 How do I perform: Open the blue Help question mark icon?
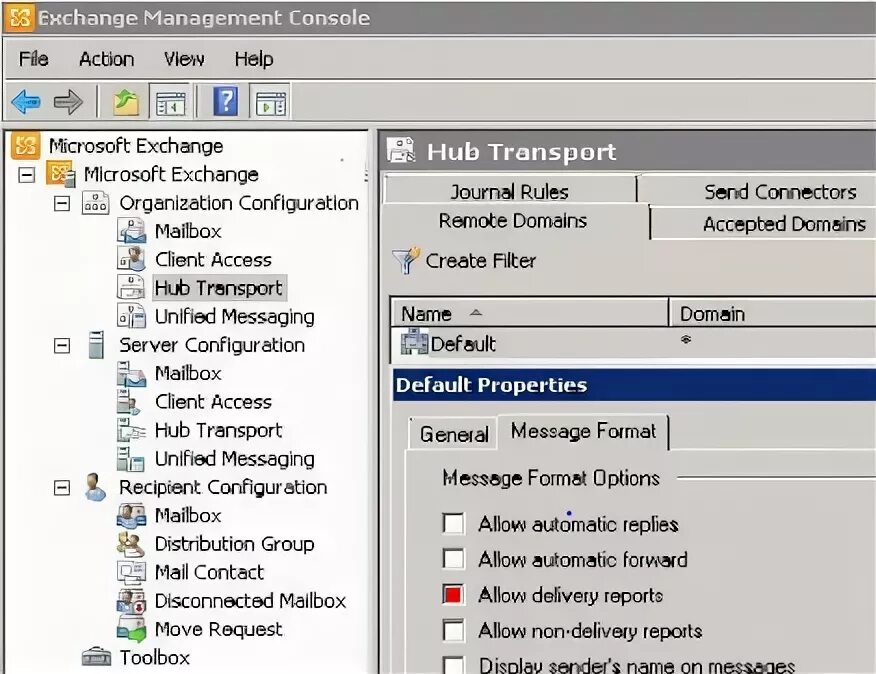226,102
